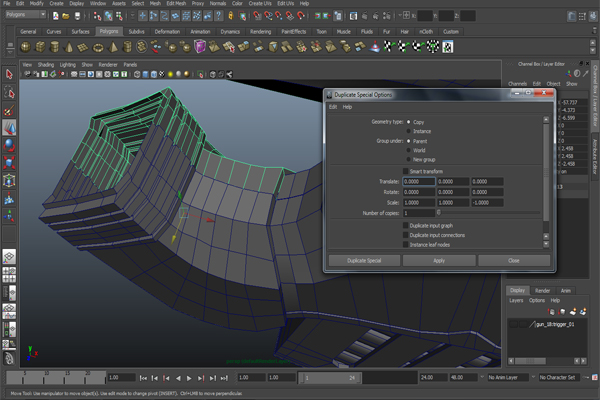Open the Create UVs menu

(260, 3)
